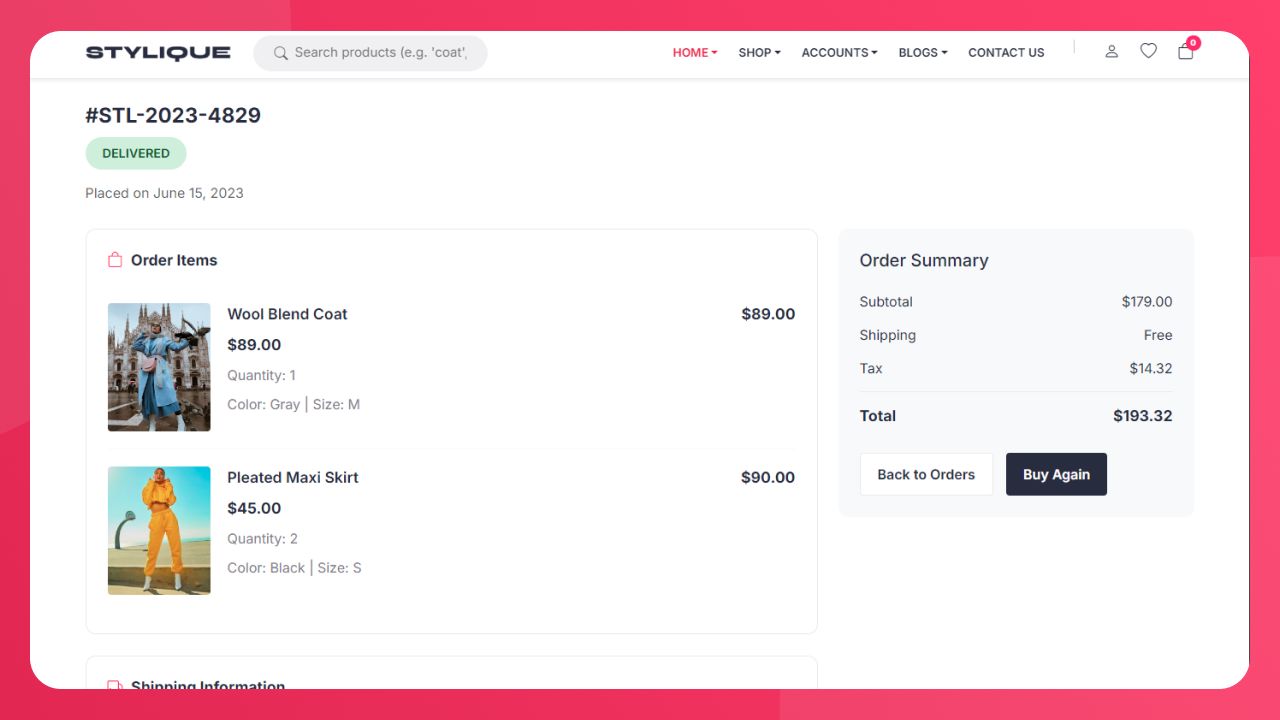Expand the Home dropdown menu
Image resolution: width=1280 pixels, height=720 pixels.
coord(694,53)
